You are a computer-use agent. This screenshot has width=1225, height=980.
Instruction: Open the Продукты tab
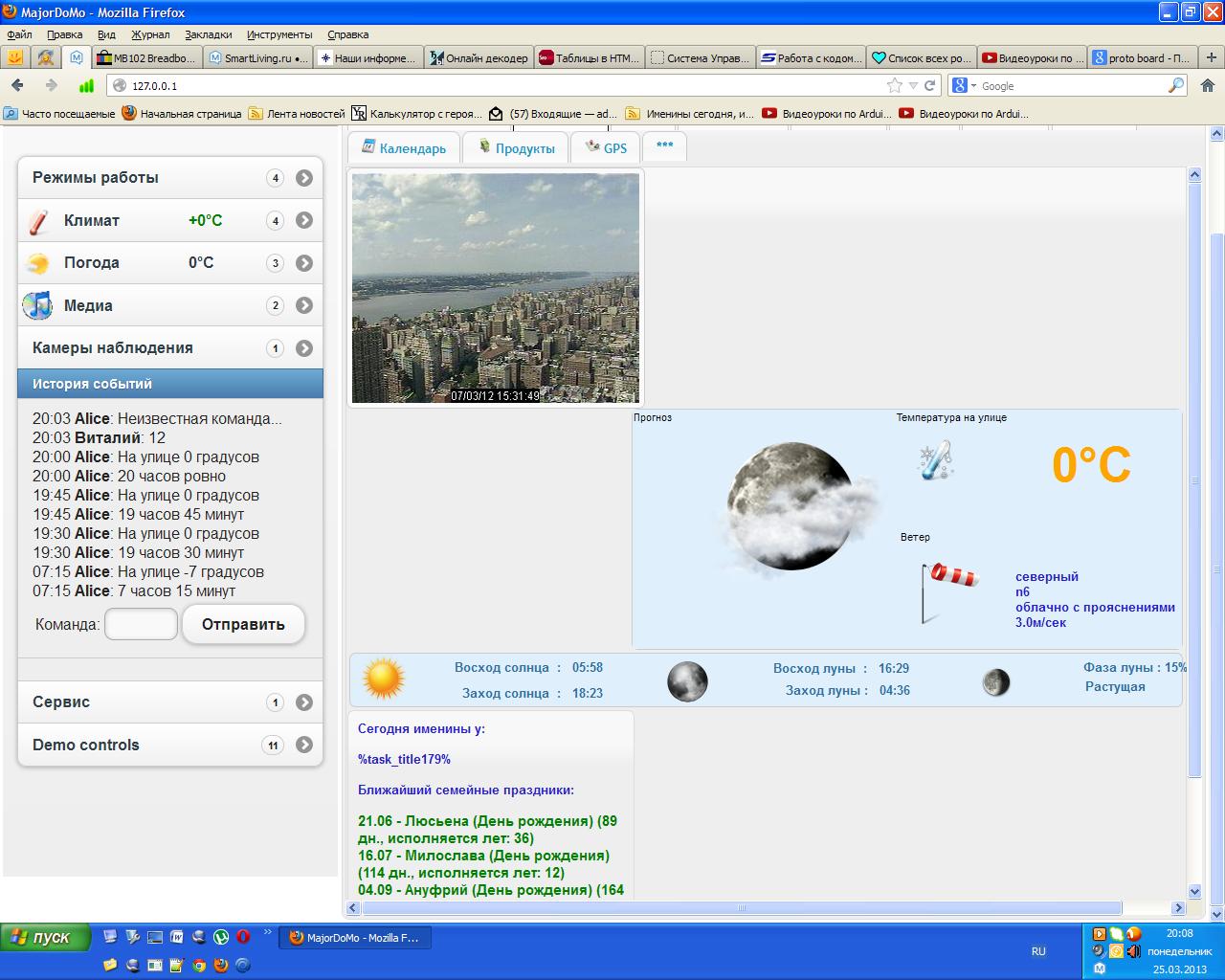coord(516,148)
